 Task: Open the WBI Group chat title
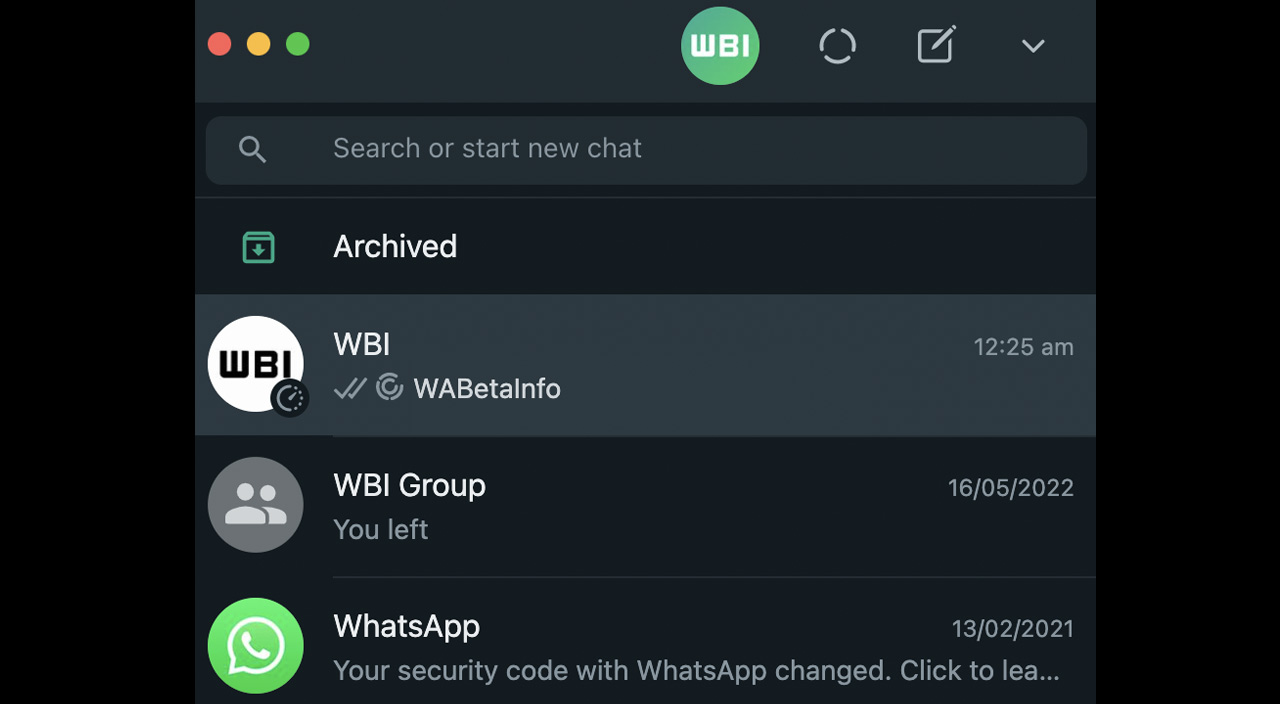409,486
